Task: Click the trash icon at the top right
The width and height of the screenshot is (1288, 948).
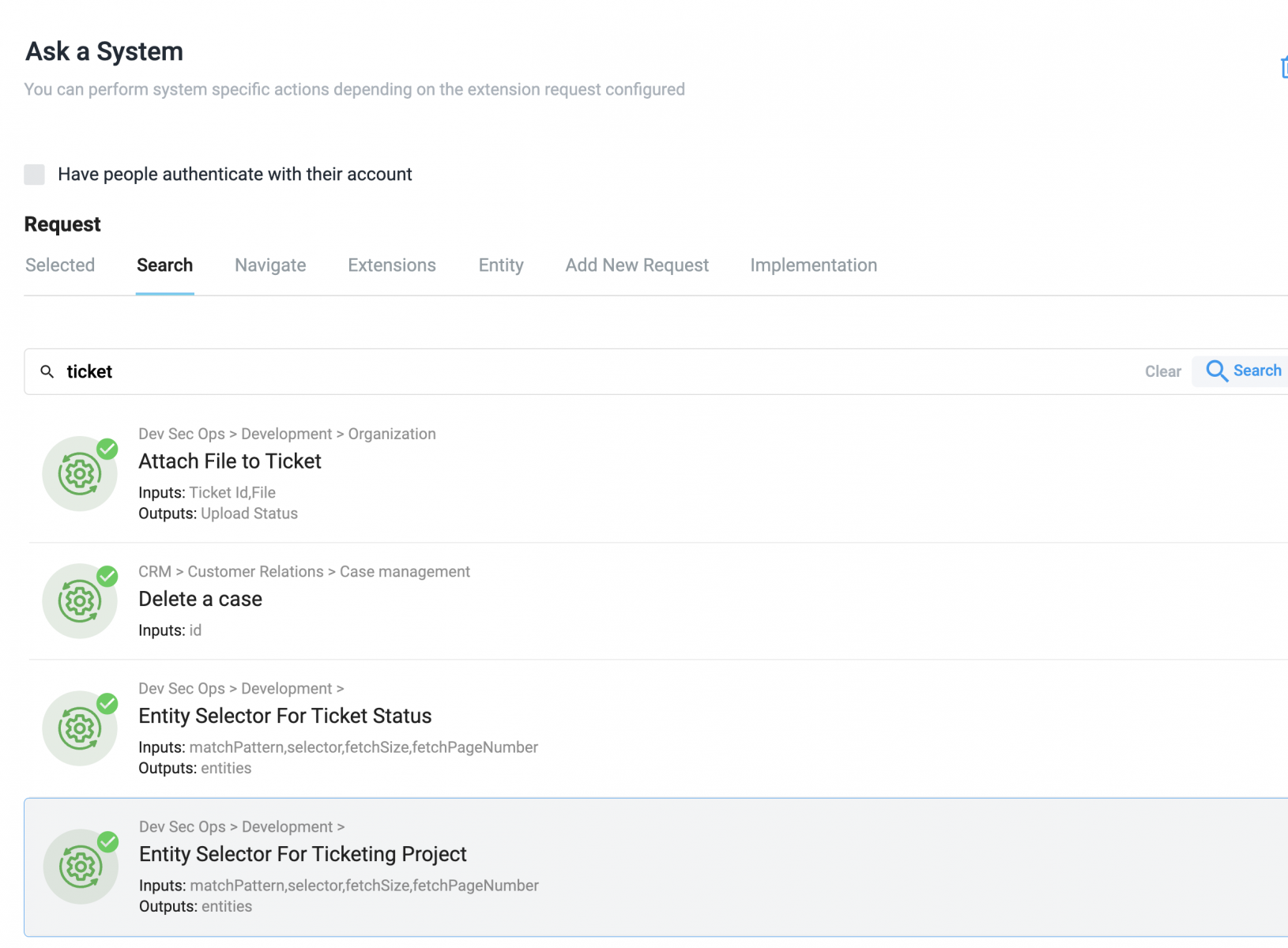Action: [1283, 67]
